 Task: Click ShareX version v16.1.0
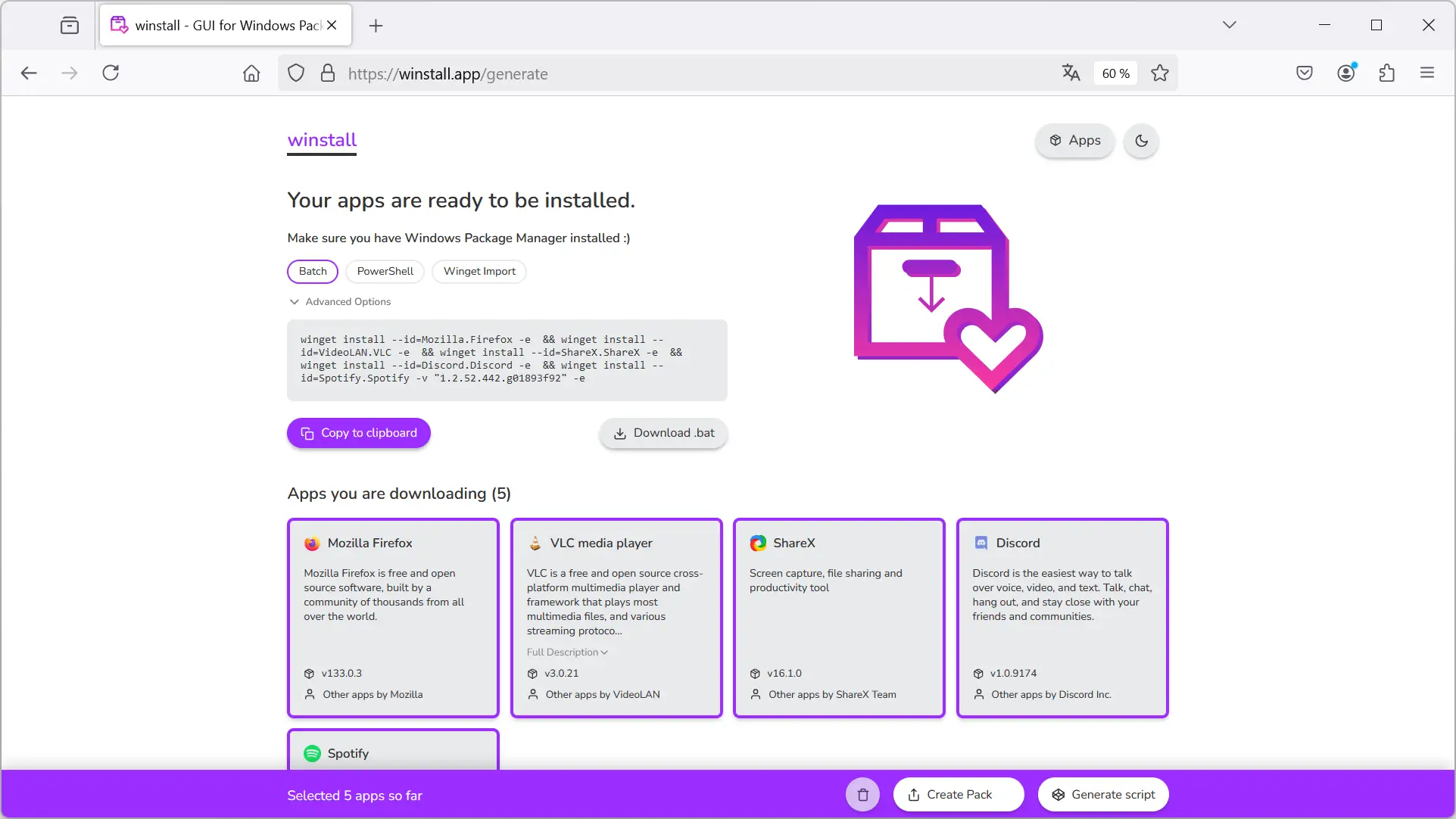(x=784, y=673)
